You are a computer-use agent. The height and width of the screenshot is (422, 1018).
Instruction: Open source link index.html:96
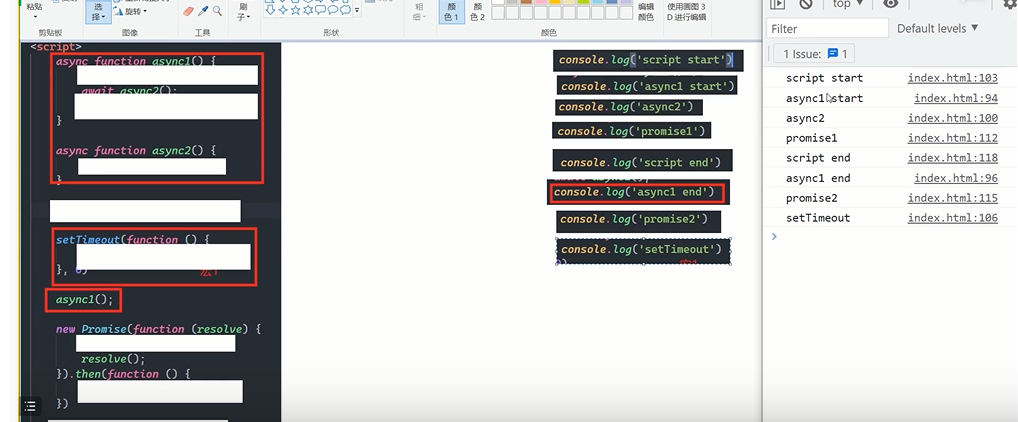click(956, 178)
